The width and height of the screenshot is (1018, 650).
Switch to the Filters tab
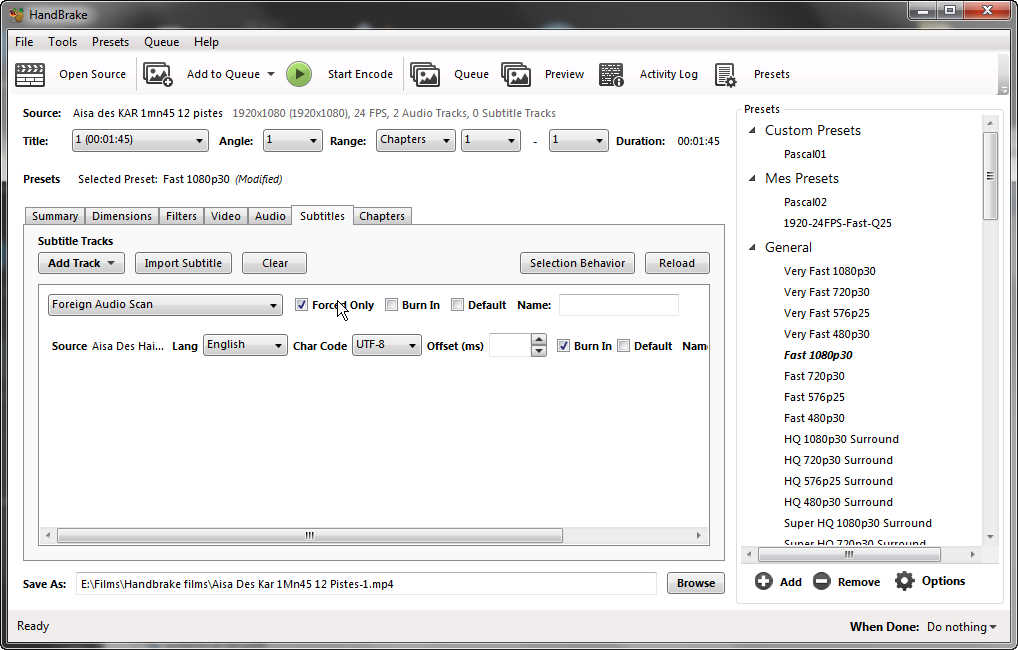click(181, 216)
